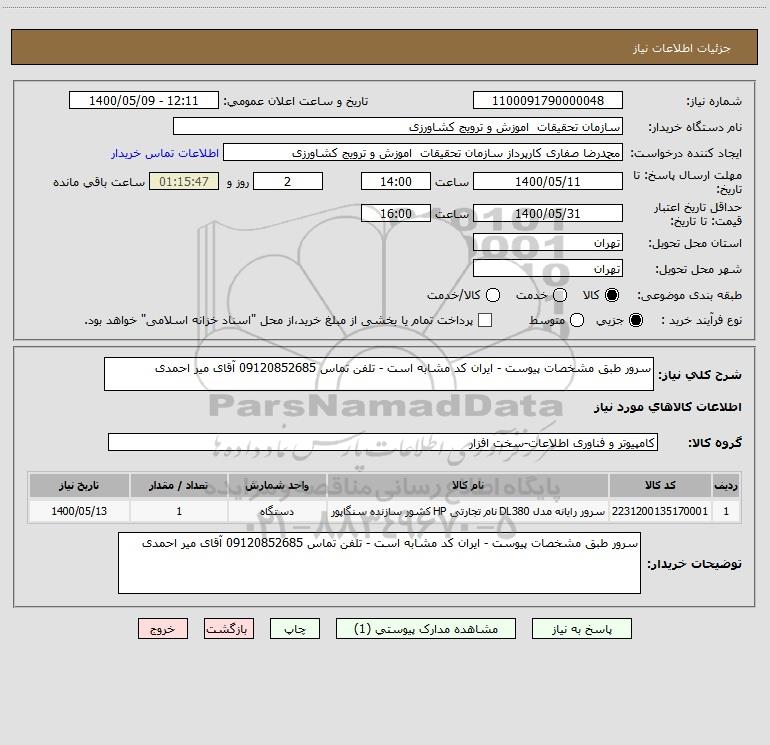Viewport: 770px width, 745px height.
Task: Open اطلاعات تماس خریدار link
Action: pyautogui.click(x=165, y=153)
